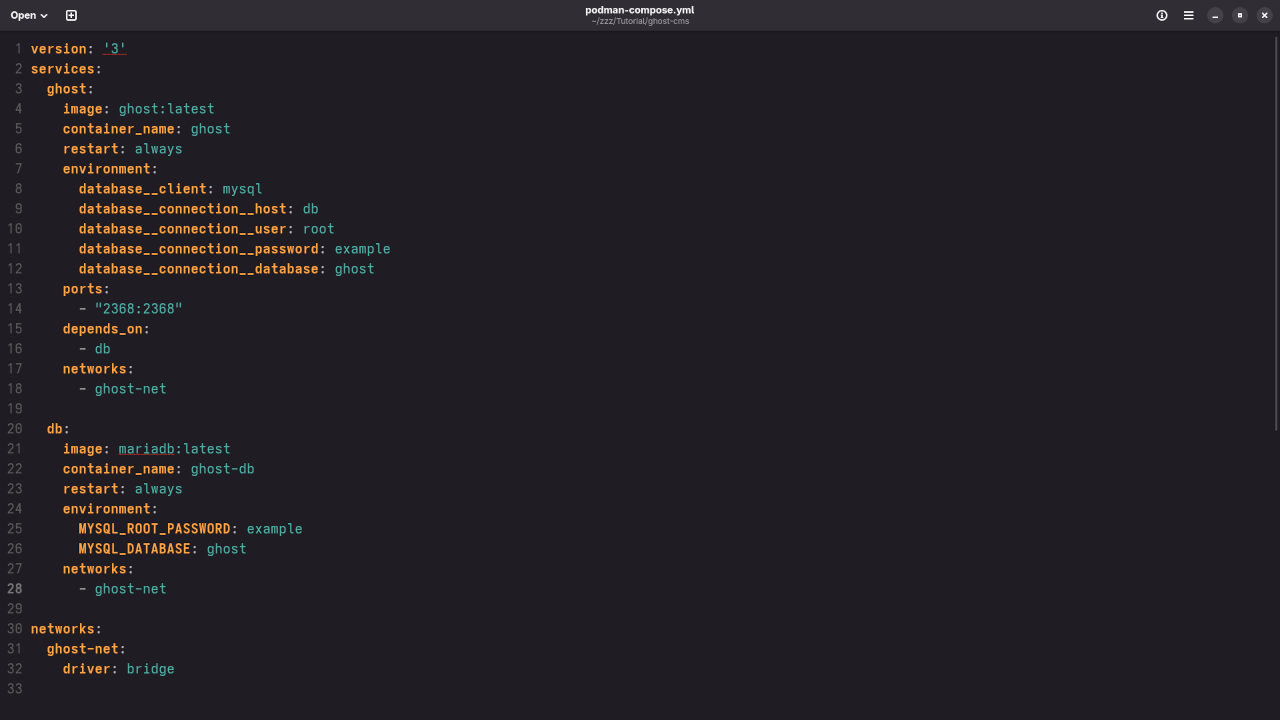
Task: Click 'environment:' on line 7
Action: pos(111,169)
